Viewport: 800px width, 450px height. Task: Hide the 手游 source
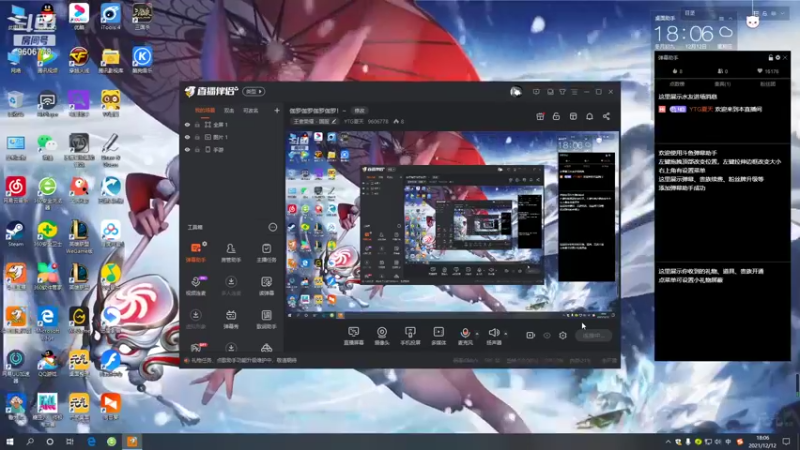point(187,149)
